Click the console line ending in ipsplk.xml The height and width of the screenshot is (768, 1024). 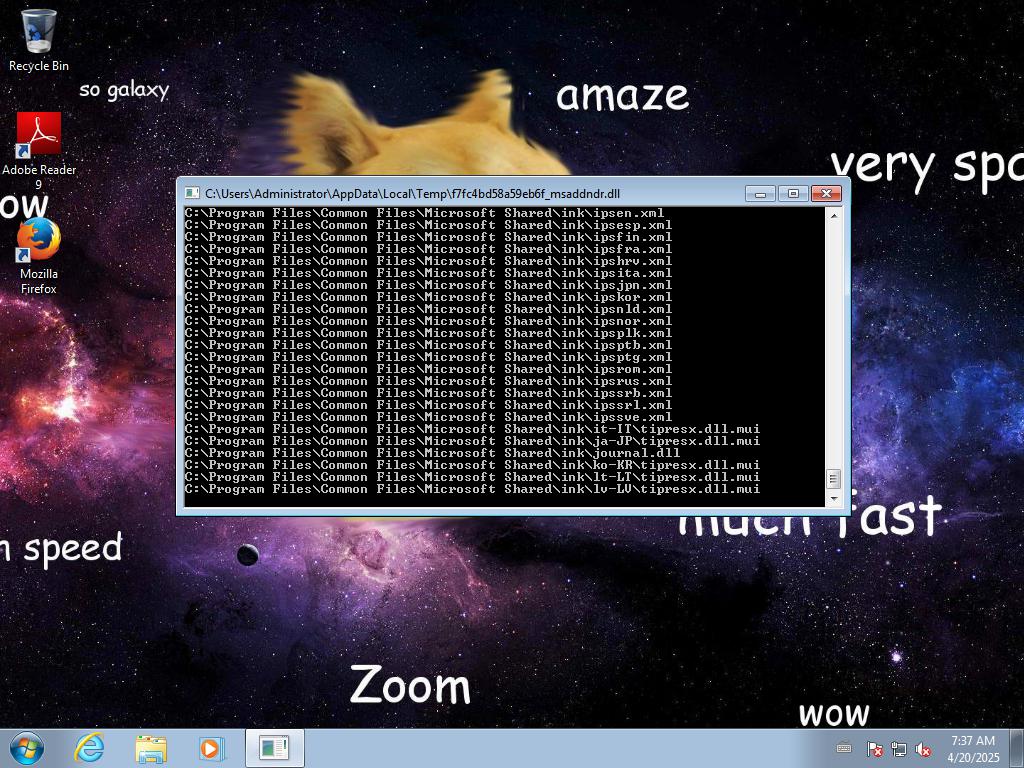tap(428, 333)
